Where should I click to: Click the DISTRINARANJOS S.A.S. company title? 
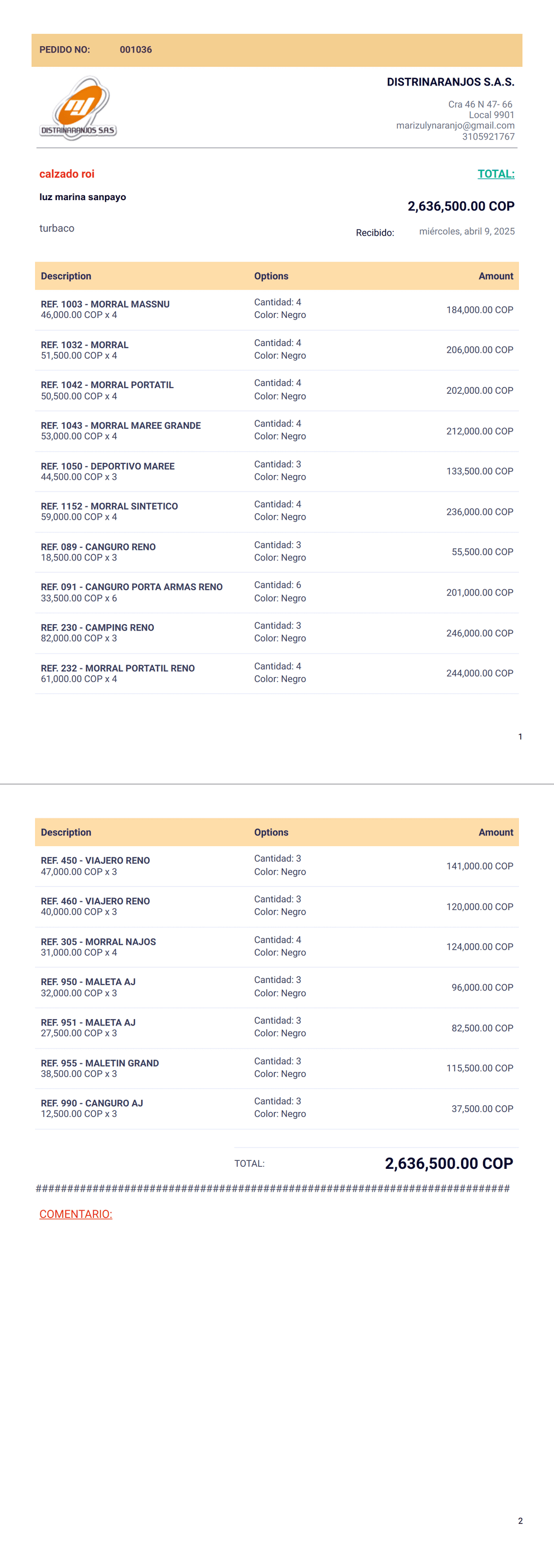click(451, 82)
